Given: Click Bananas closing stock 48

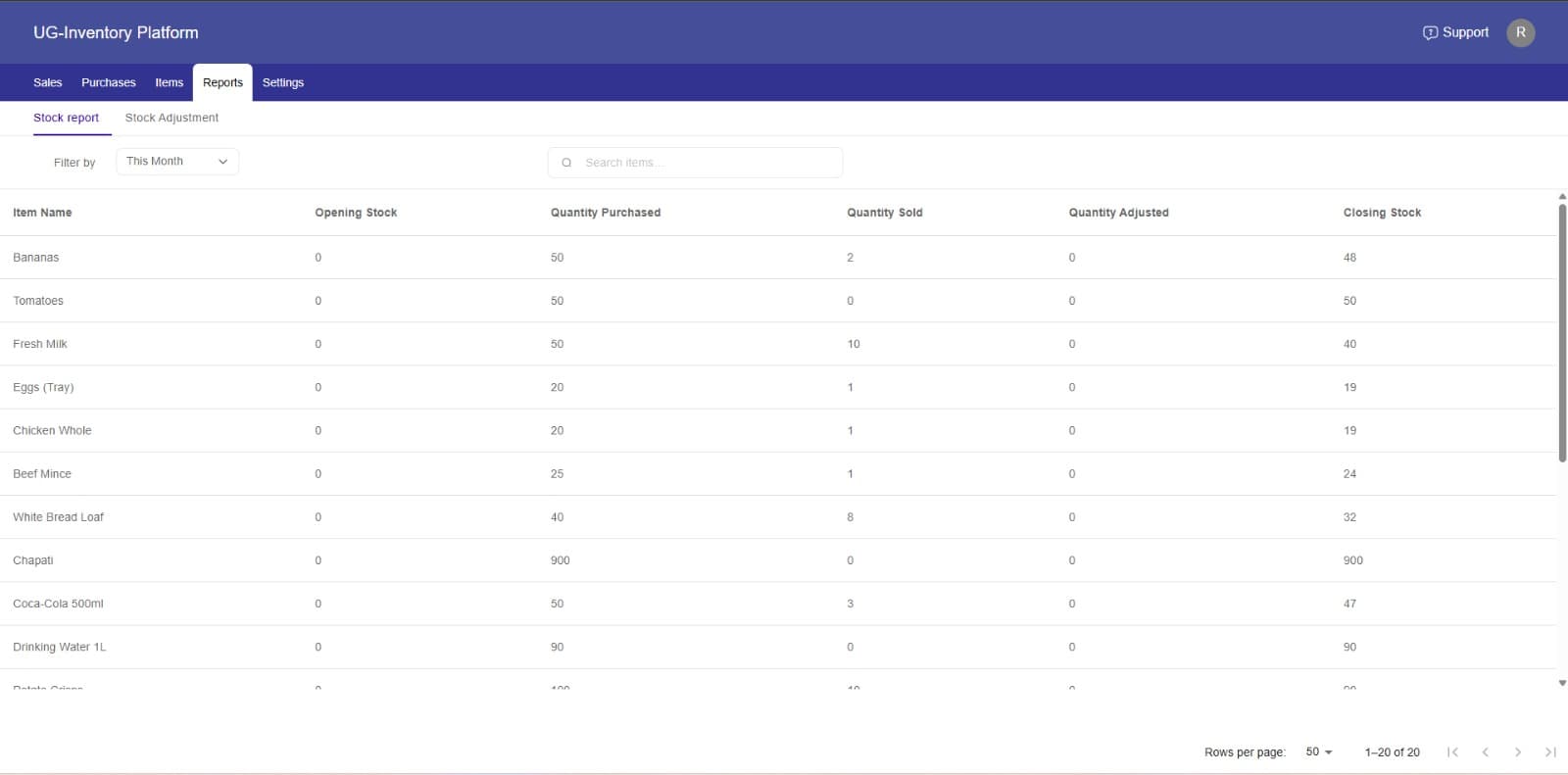Looking at the screenshot, I should [x=1349, y=258].
